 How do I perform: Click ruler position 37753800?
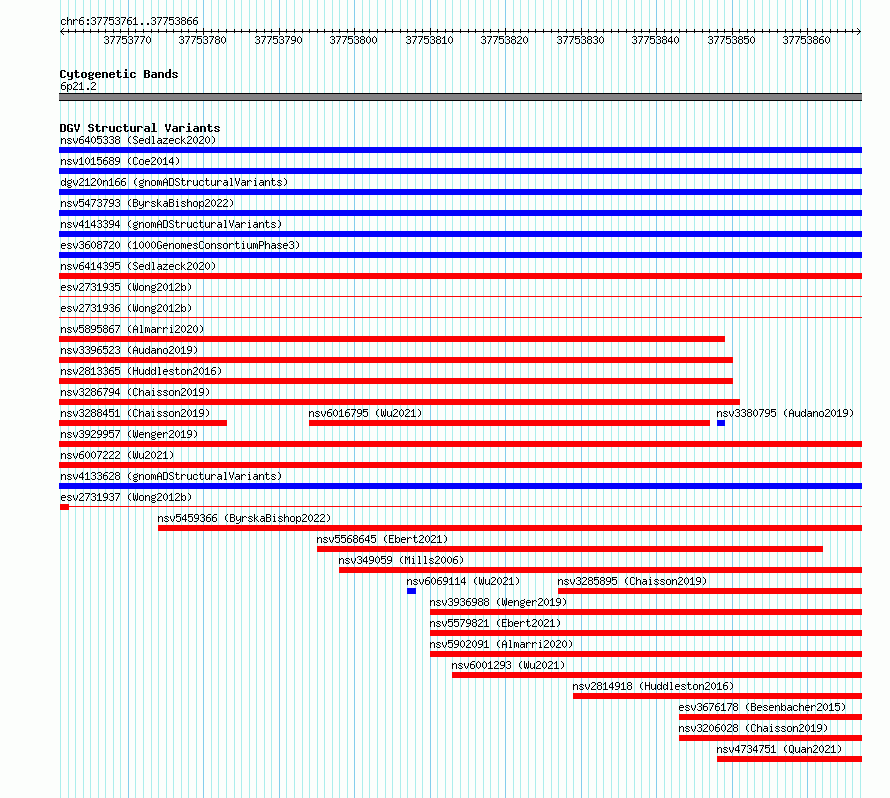pos(354,40)
